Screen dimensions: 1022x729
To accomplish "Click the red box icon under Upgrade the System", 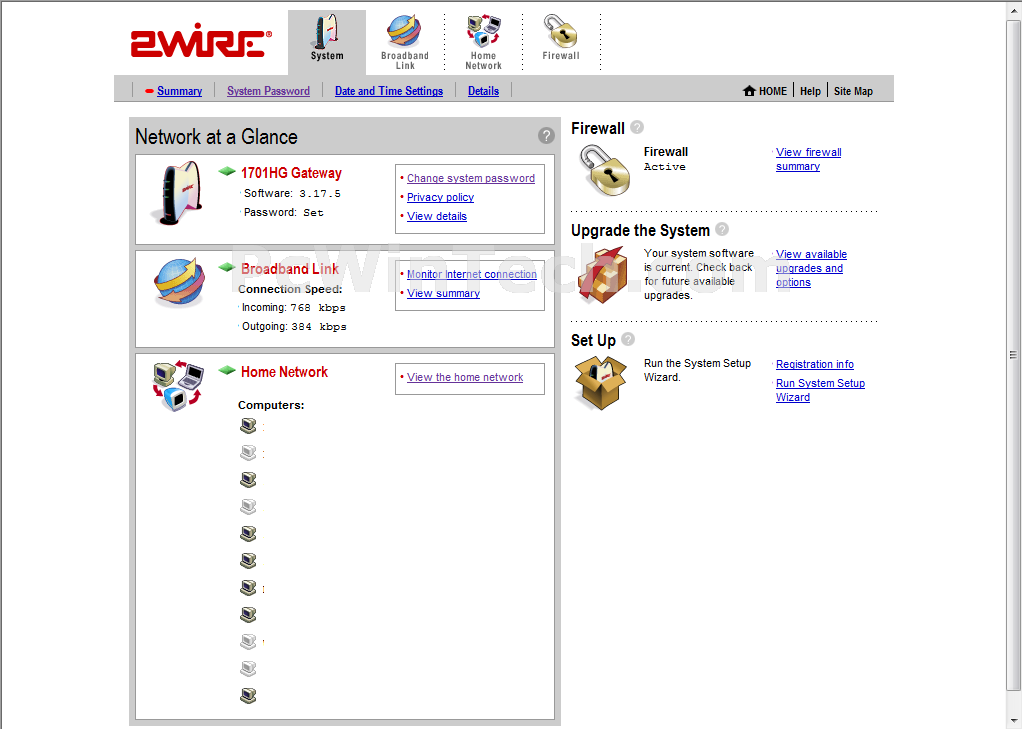I will pos(603,275).
